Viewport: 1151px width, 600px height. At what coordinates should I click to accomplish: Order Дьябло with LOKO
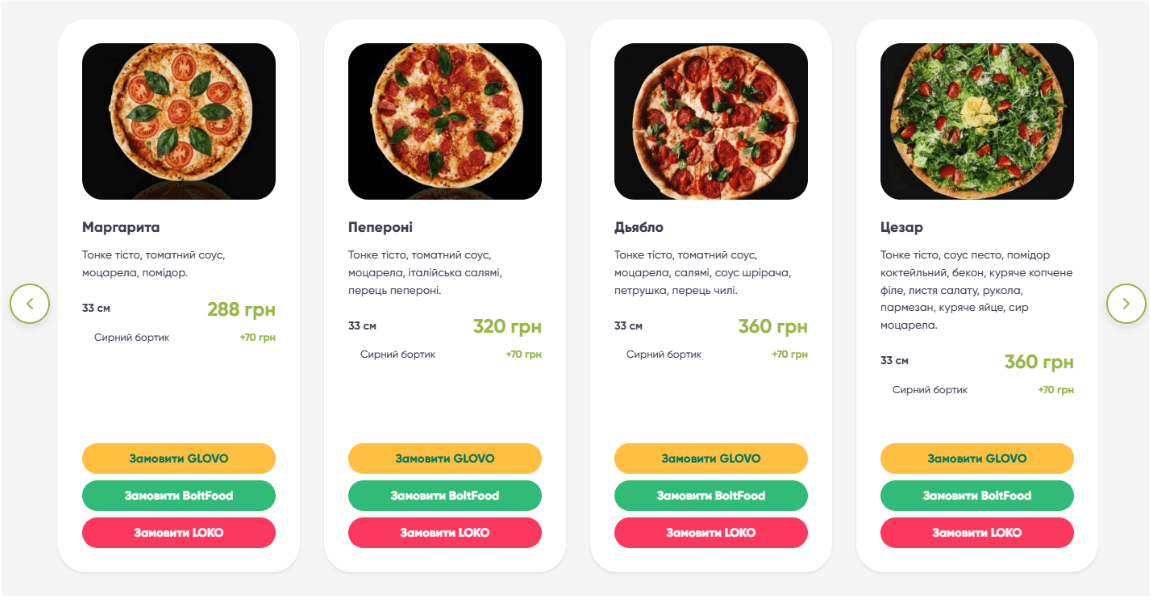tap(710, 532)
